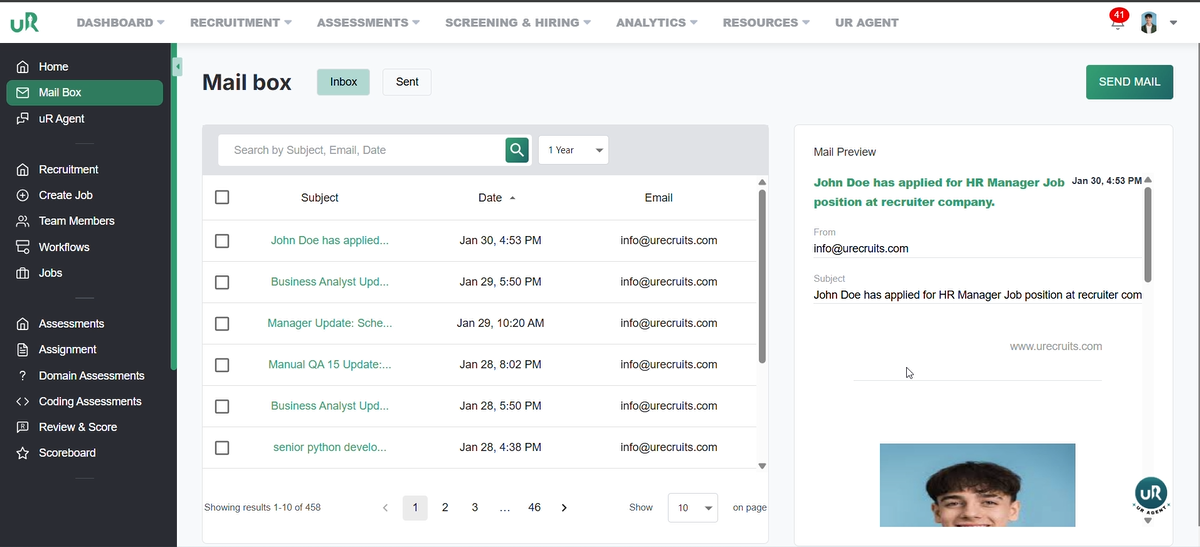Expand the Show 10 per page dropdown
Screen dimensions: 1200x547
point(693,508)
